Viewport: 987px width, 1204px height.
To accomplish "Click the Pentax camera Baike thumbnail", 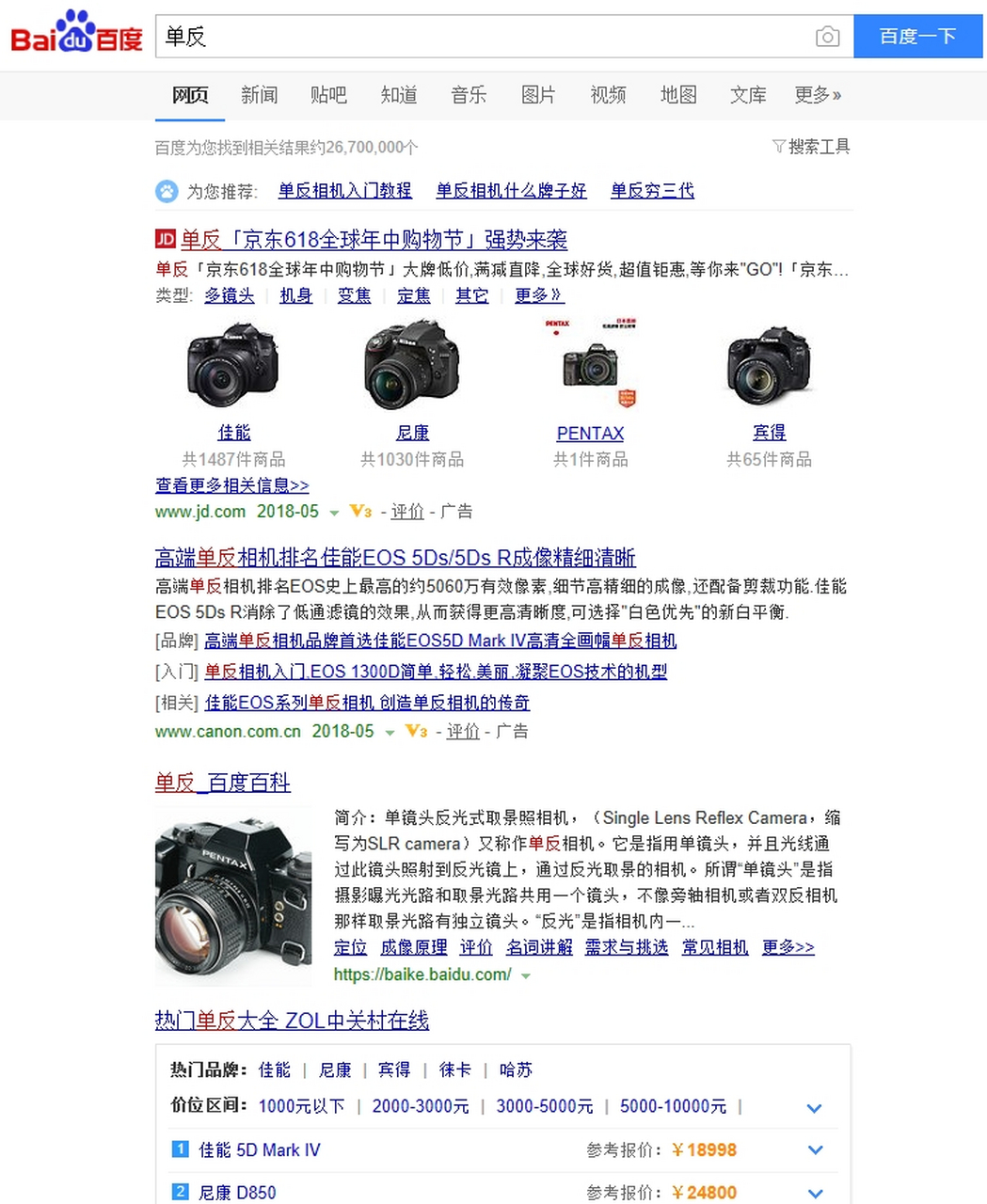I will coord(233,895).
